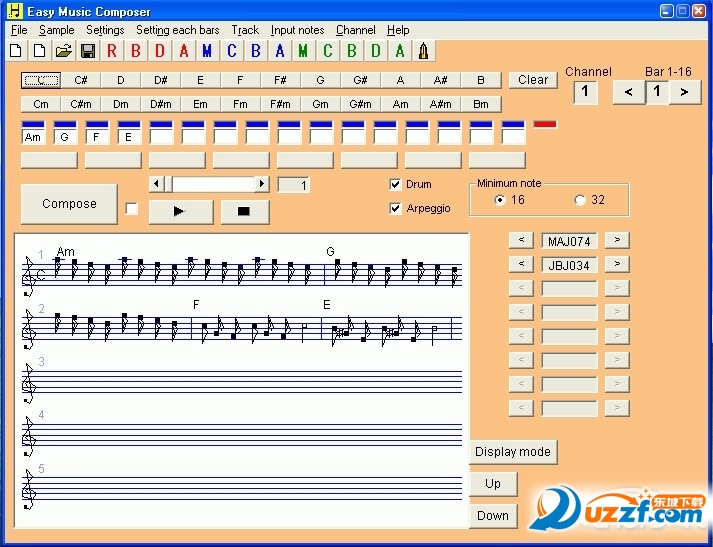The width and height of the screenshot is (713, 547).
Task: Open the Sample menu
Action: 56,30
